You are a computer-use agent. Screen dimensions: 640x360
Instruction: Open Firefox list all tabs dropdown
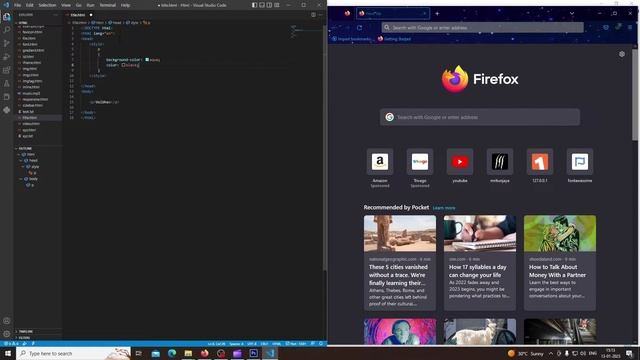(x=572, y=13)
